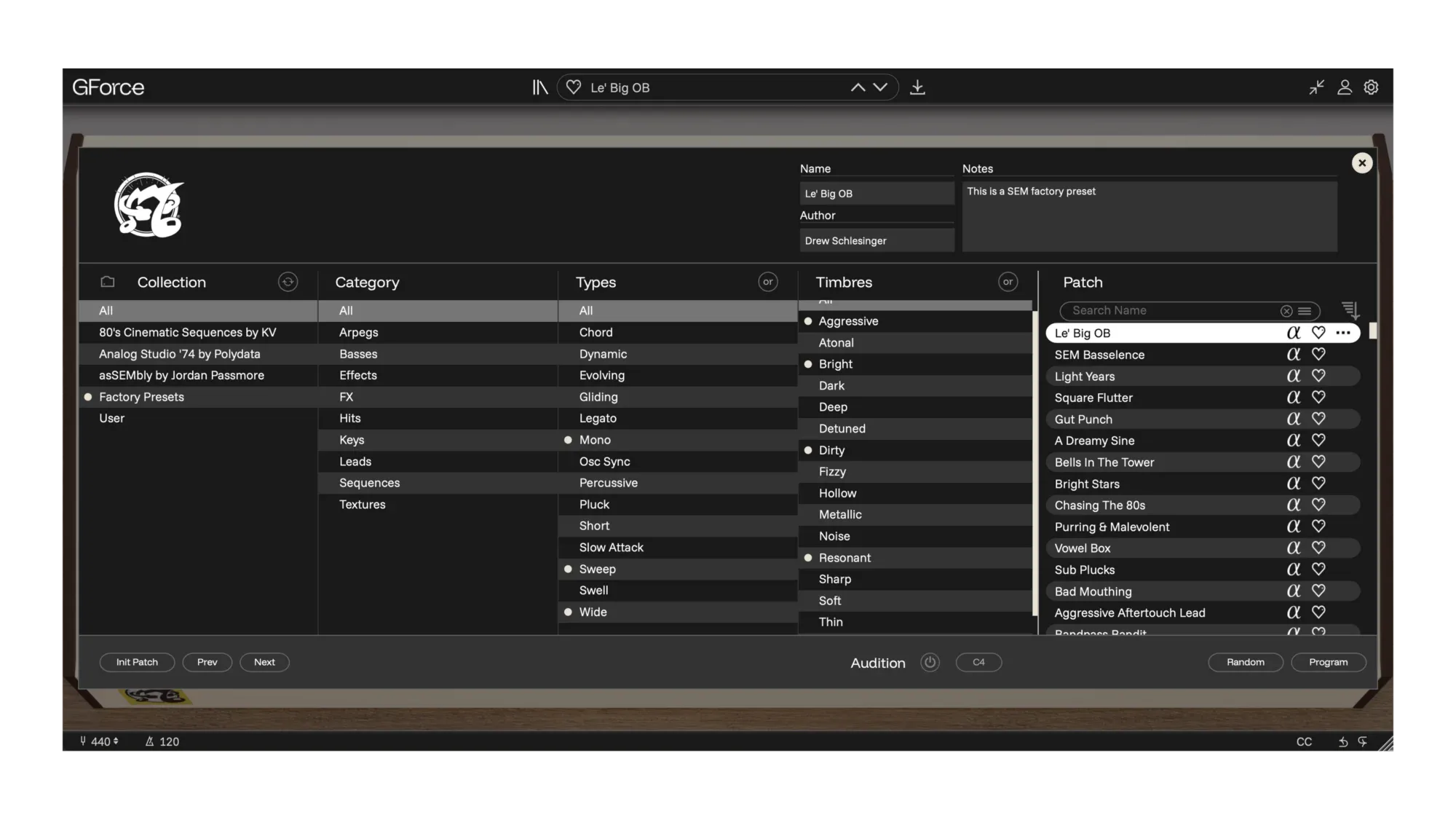The height and width of the screenshot is (820, 1456).
Task: Select the Leads category
Action: [438, 462]
